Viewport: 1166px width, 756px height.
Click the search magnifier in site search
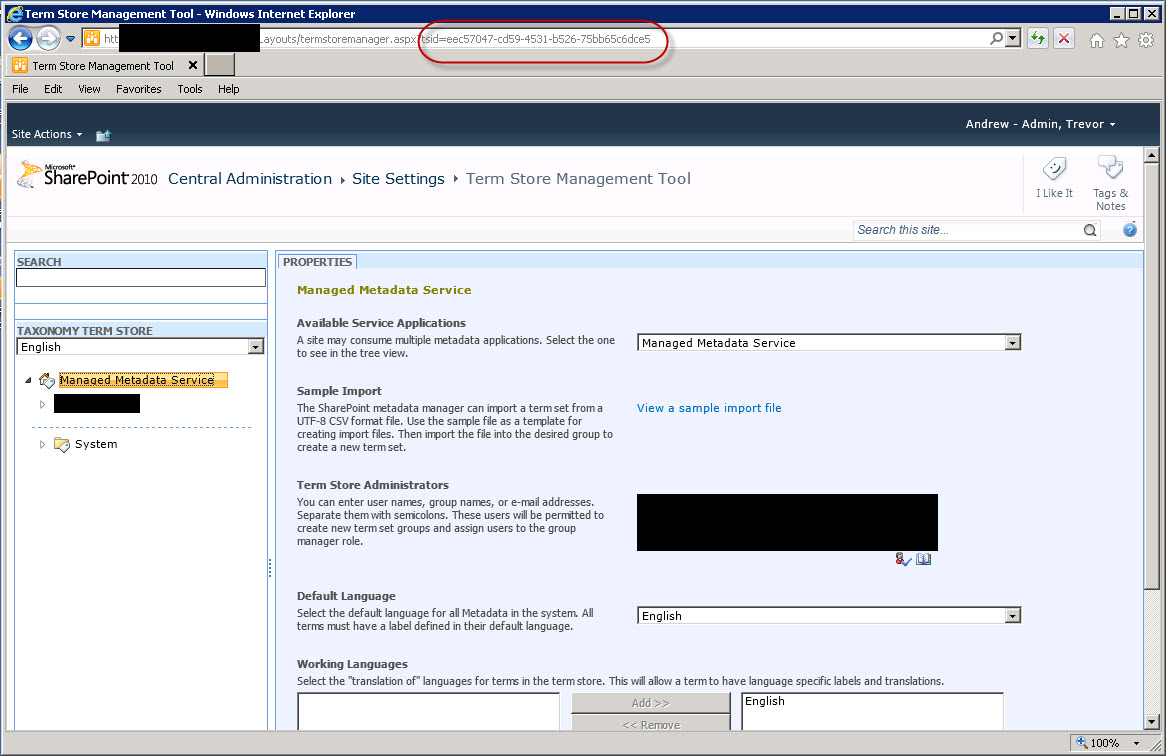[x=1090, y=230]
